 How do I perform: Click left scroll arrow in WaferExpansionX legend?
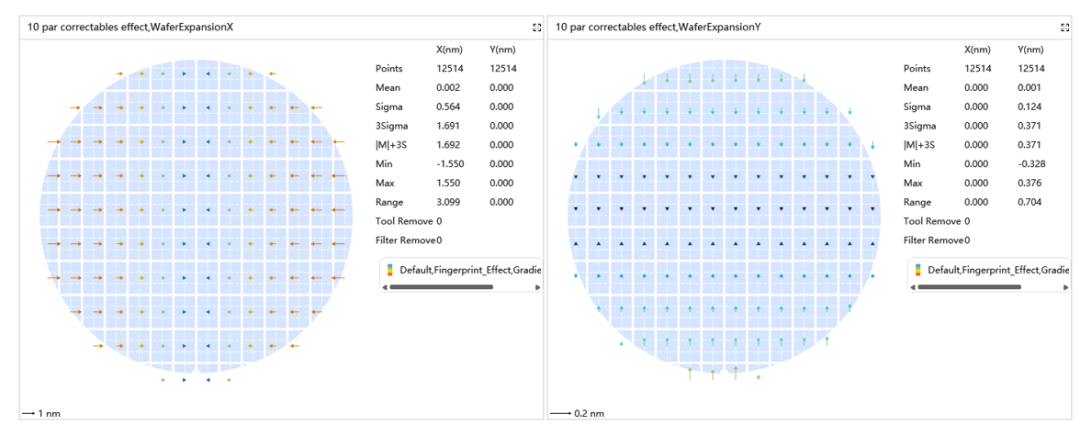tap(386, 287)
